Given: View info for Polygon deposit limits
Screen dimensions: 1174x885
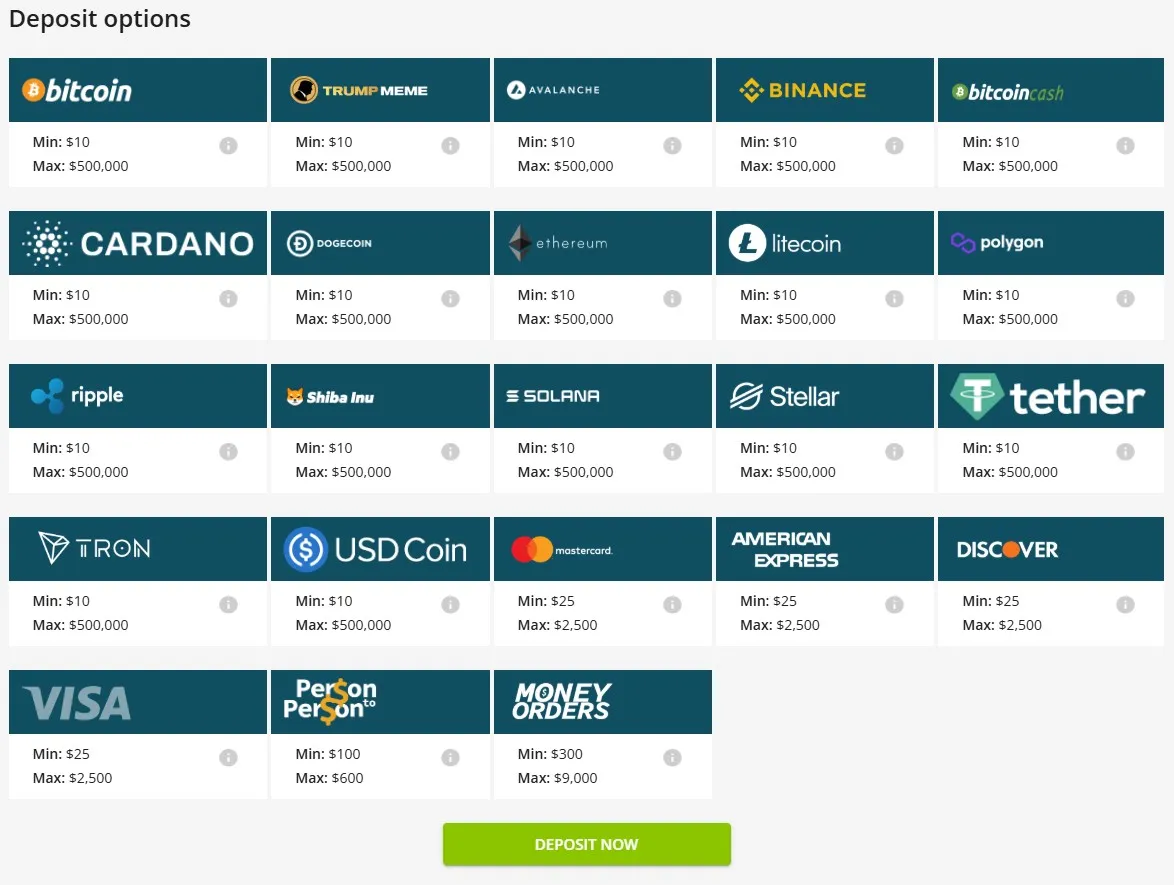Looking at the screenshot, I should tap(1125, 299).
